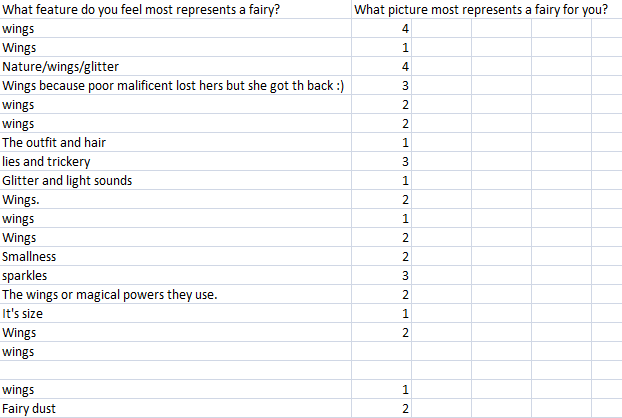Select the 'Smallness' cell
This screenshot has height=418, width=622.
click(175, 257)
